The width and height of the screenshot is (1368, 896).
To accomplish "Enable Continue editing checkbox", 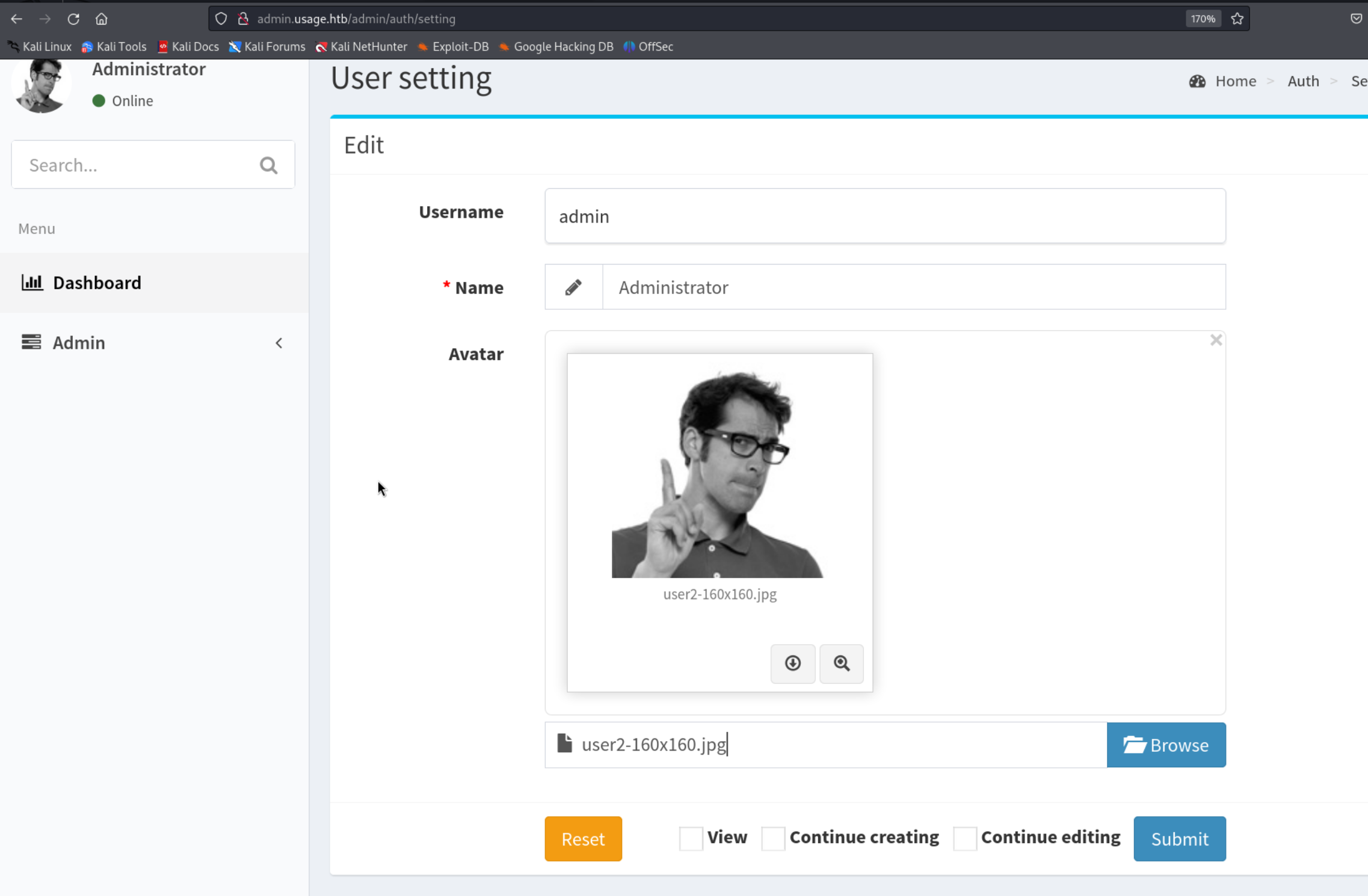I will (964, 838).
